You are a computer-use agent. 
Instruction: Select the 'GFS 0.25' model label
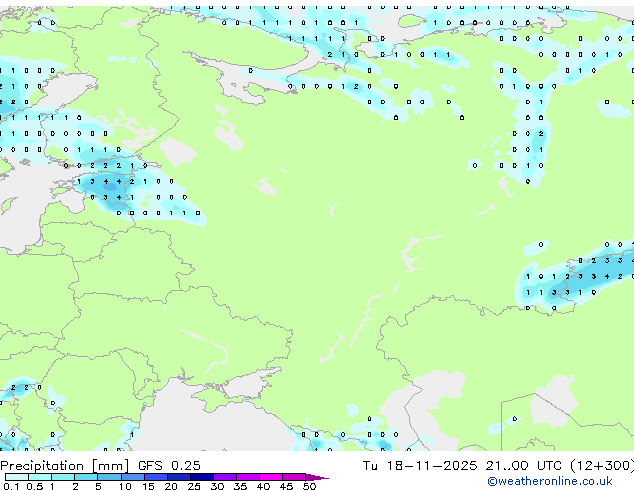point(169,466)
